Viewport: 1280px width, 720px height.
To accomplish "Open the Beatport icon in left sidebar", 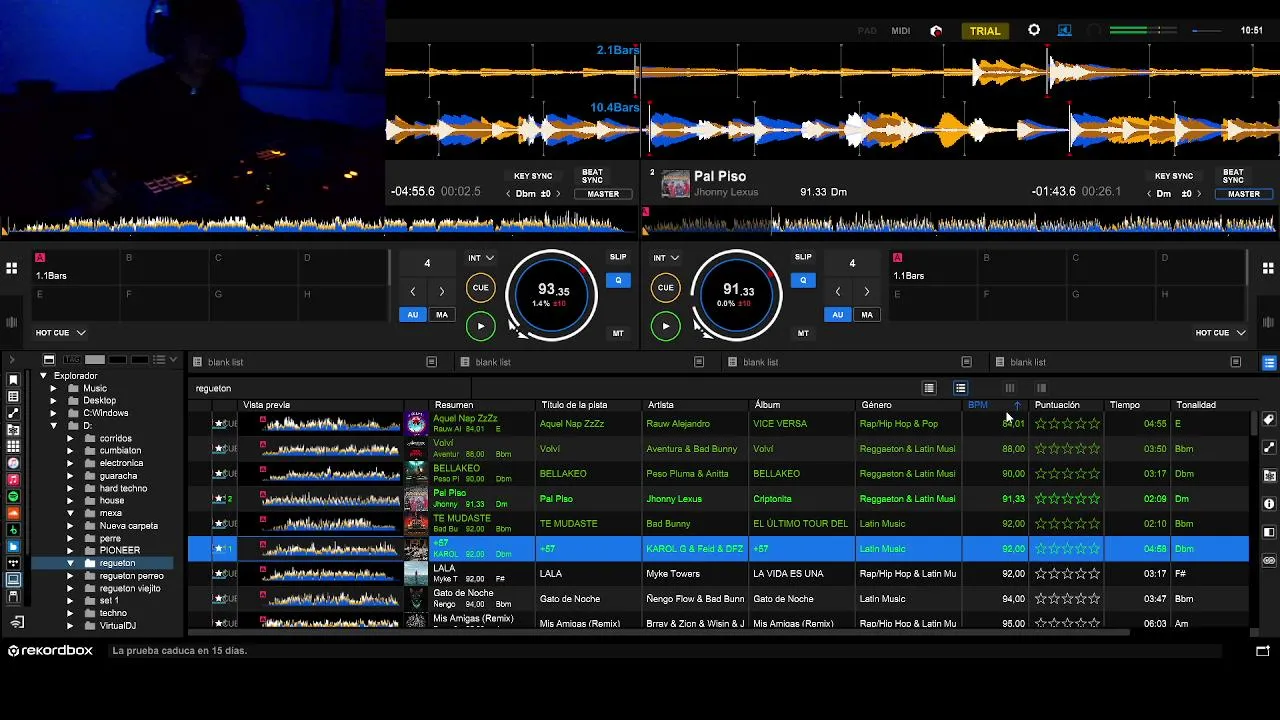I will tap(13, 530).
